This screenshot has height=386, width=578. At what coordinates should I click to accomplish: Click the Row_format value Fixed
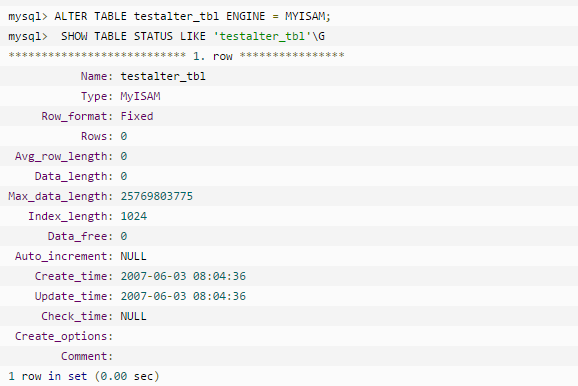137,116
